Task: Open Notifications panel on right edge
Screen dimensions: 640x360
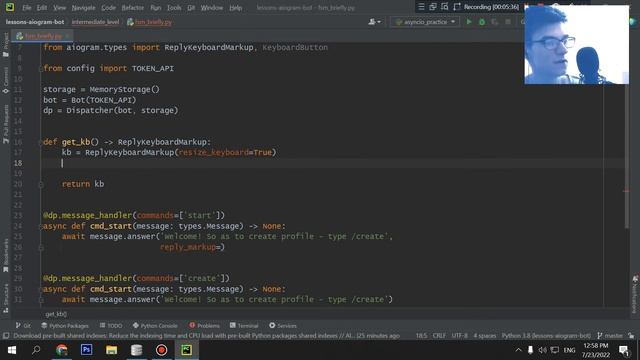Action: tap(635, 295)
